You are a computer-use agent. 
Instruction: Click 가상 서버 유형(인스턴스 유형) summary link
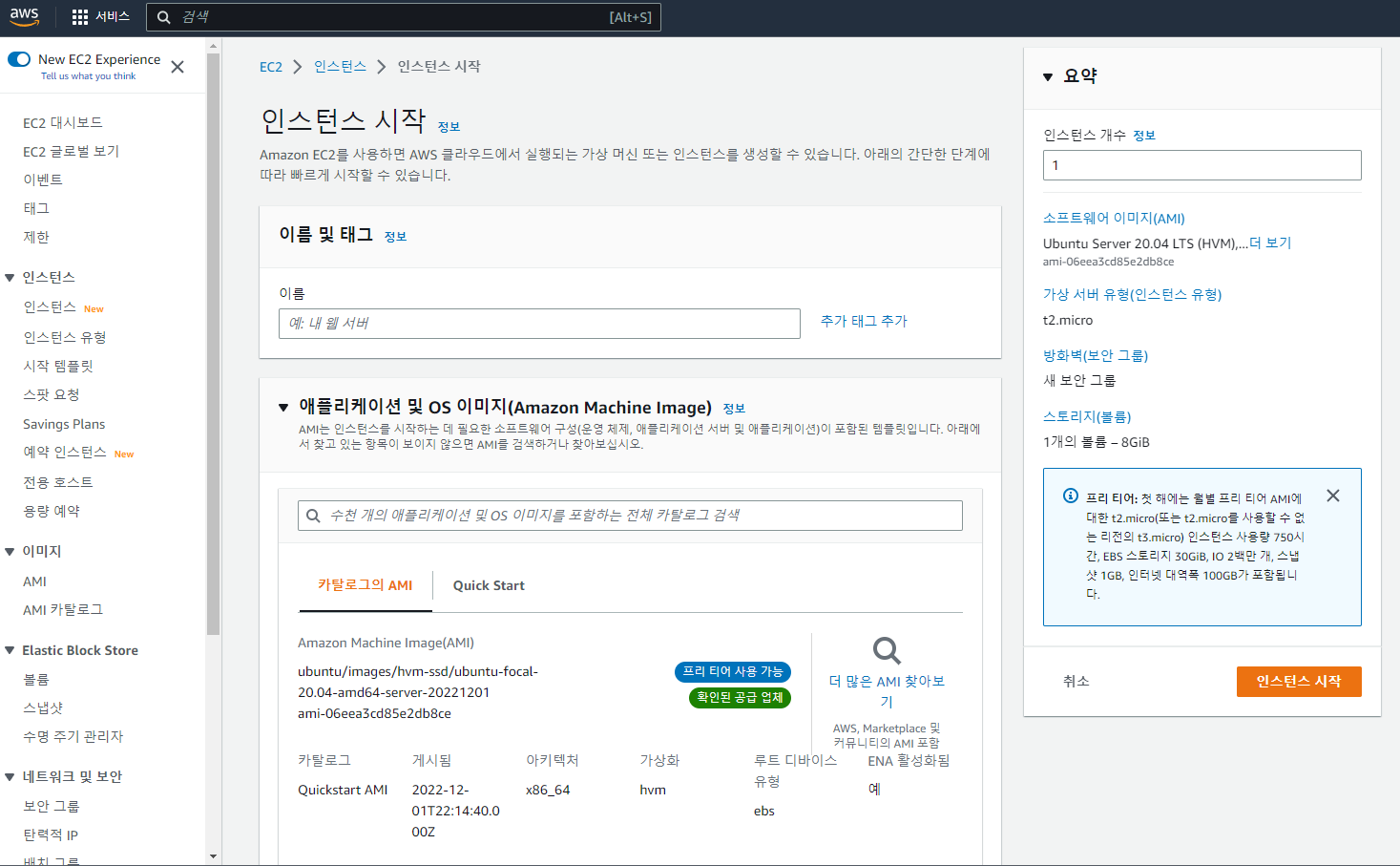point(1133,295)
